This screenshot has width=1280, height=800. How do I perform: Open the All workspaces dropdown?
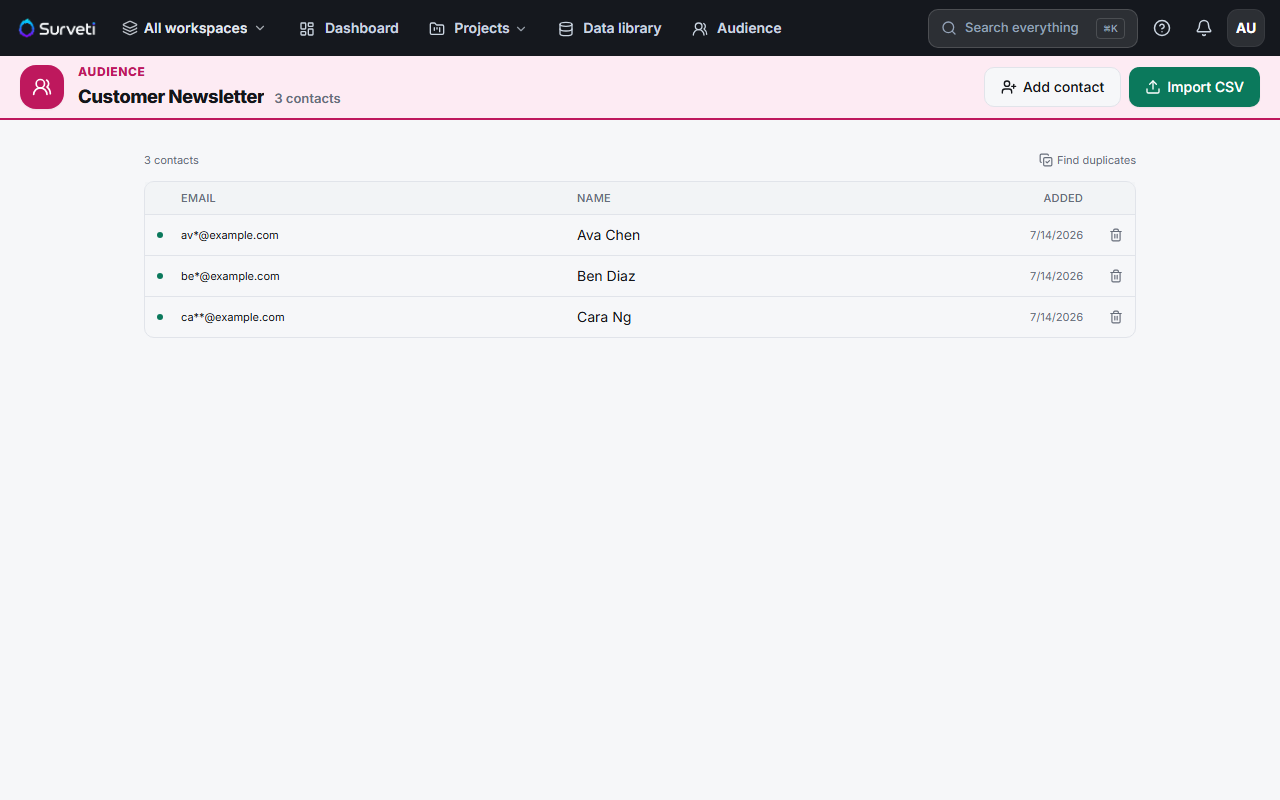tap(194, 28)
